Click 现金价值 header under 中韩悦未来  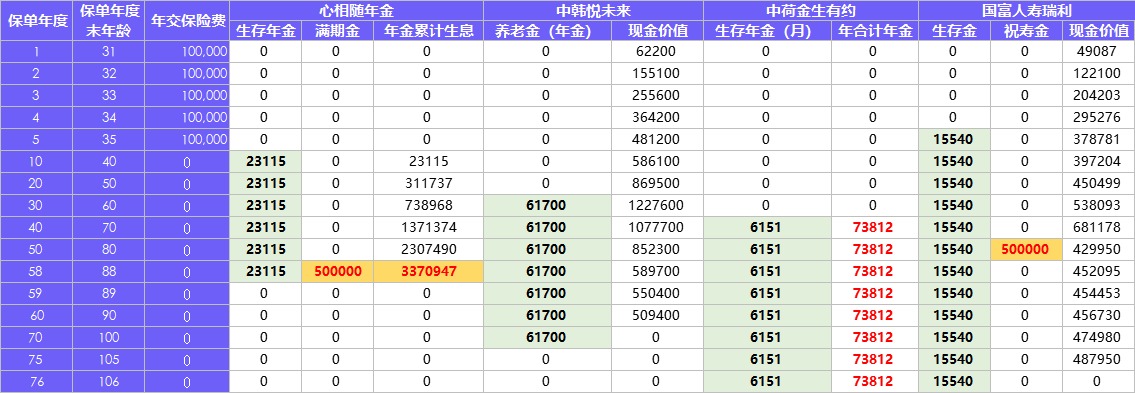(657, 31)
